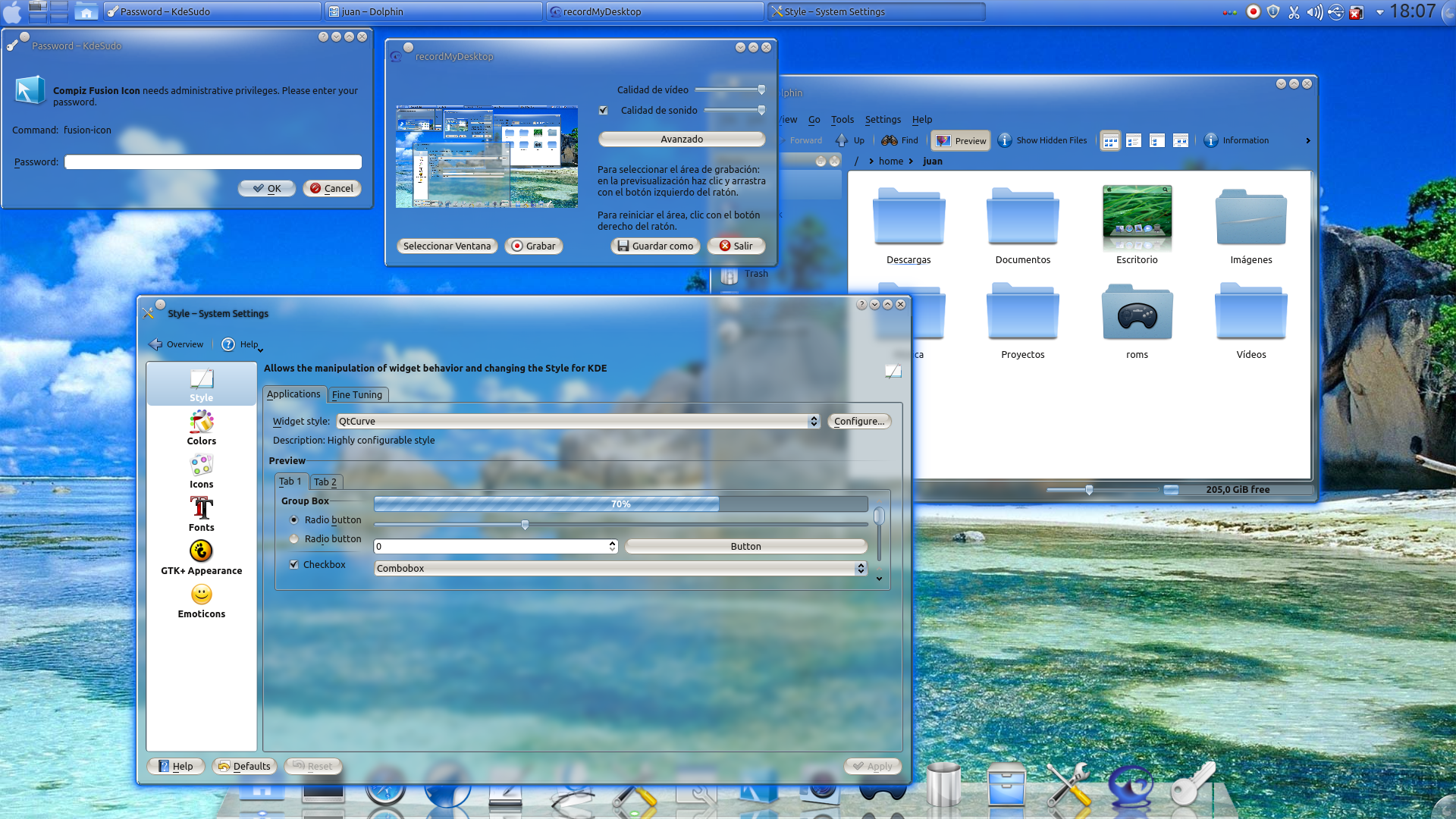The width and height of the screenshot is (1456, 819).
Task: Open the Klipper scissors tray icon
Action: [x=1294, y=11]
